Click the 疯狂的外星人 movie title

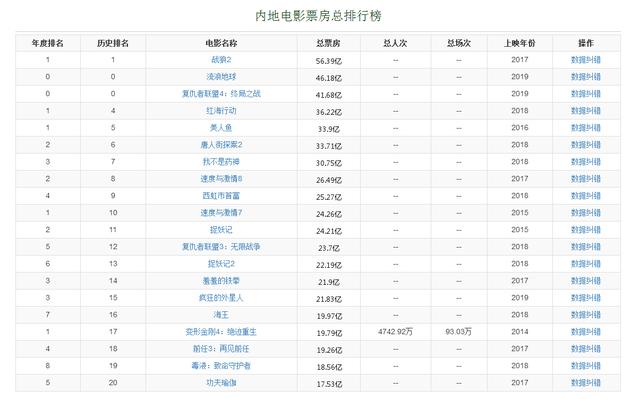(221, 298)
